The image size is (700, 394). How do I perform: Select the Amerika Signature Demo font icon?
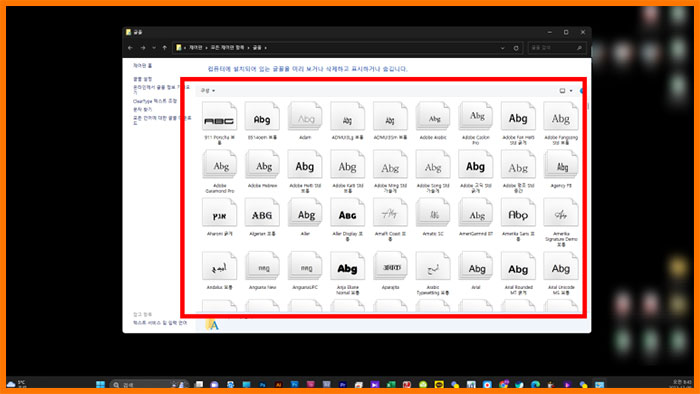(561, 213)
